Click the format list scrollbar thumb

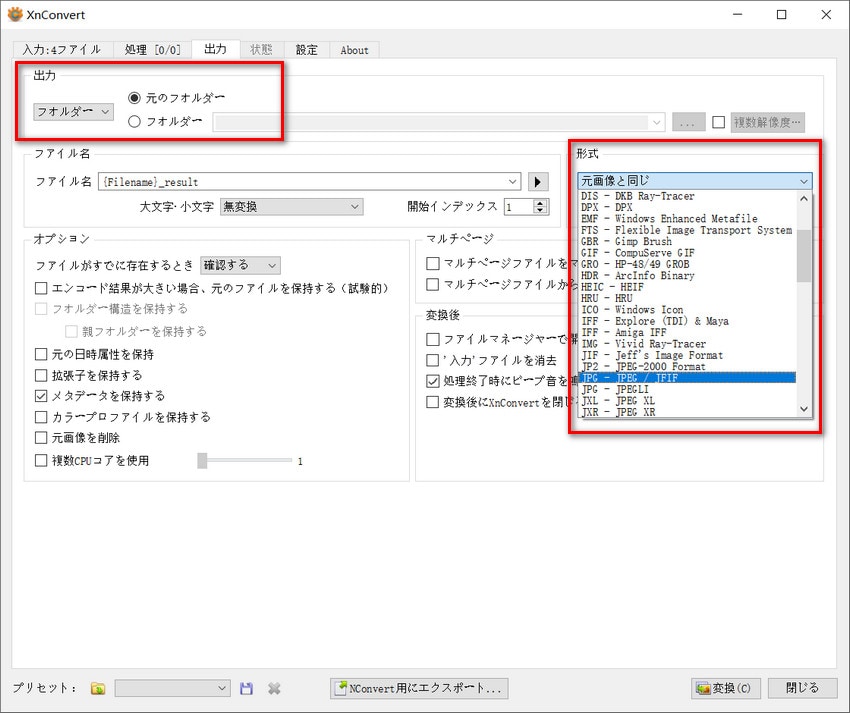[x=804, y=255]
